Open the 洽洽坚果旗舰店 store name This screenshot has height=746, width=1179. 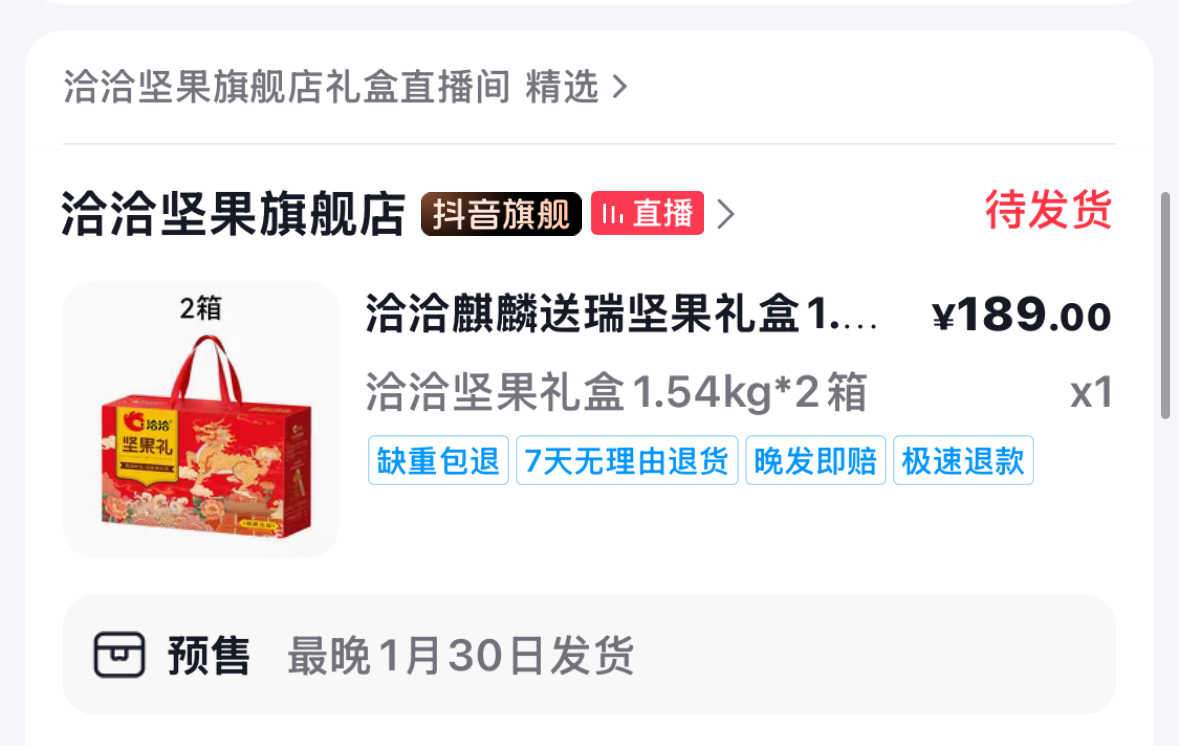(233, 214)
